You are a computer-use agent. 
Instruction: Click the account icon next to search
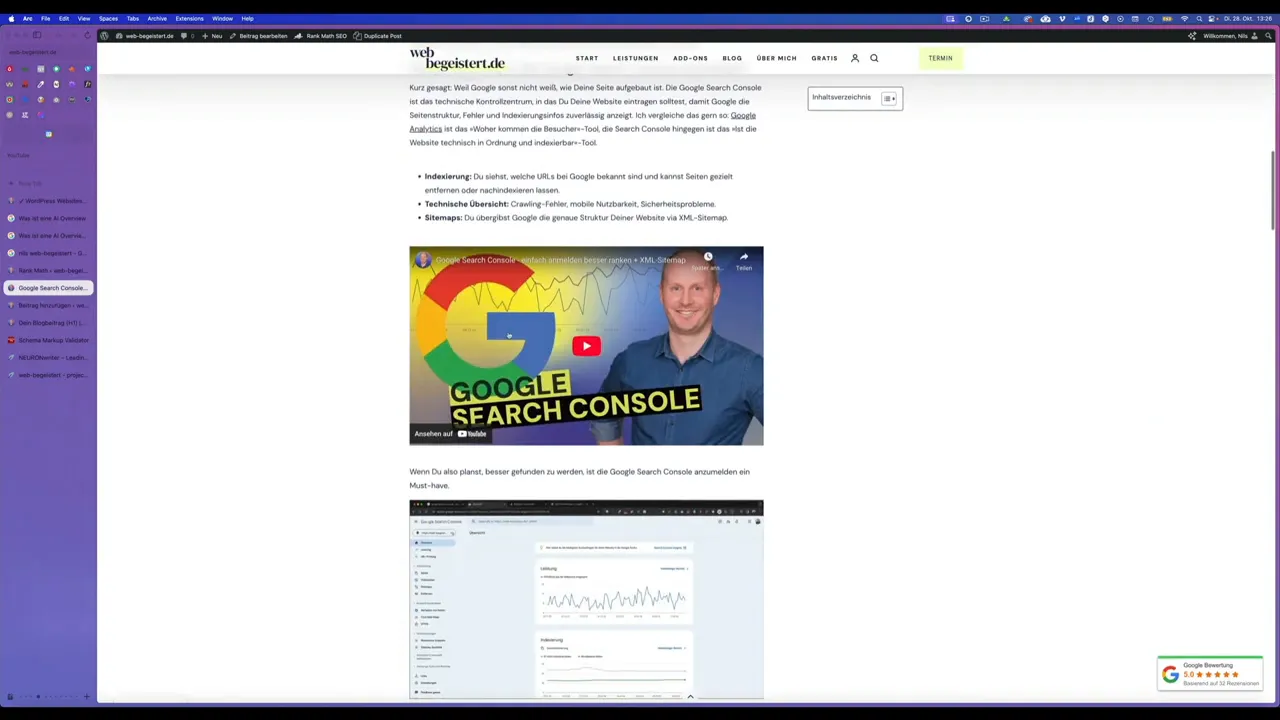pos(854,58)
